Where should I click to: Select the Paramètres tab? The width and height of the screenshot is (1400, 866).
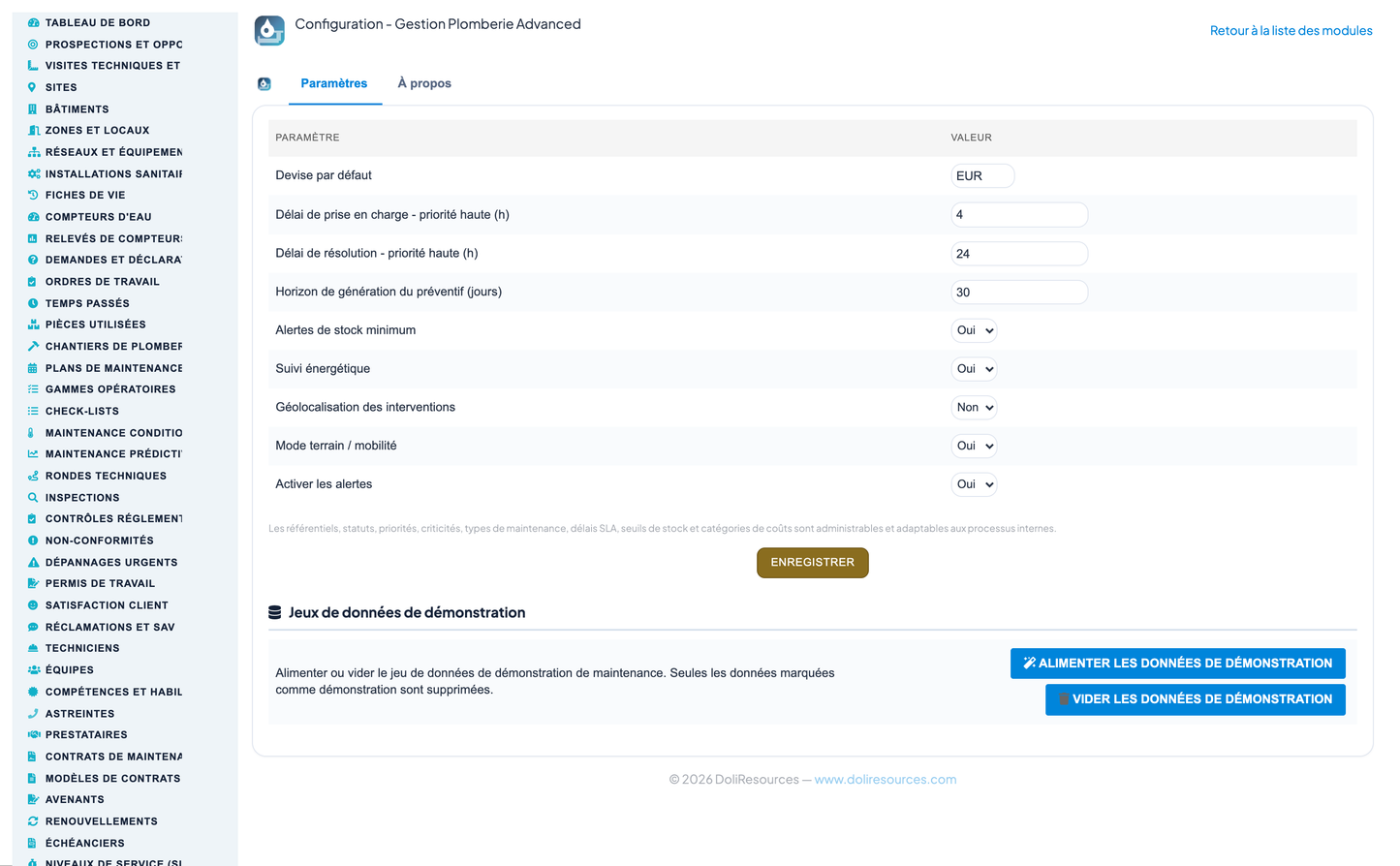334,83
